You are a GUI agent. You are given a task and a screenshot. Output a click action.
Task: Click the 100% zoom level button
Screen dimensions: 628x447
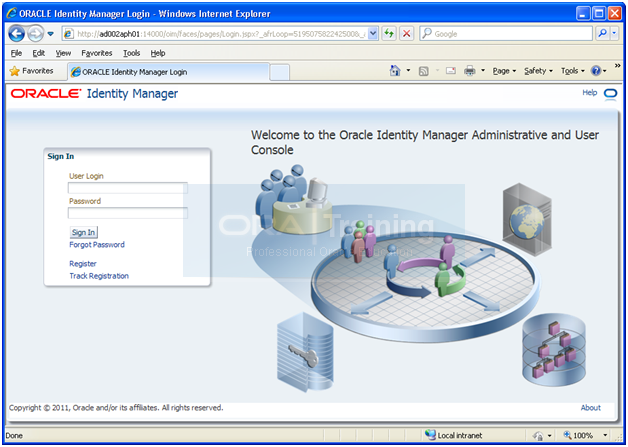point(578,435)
